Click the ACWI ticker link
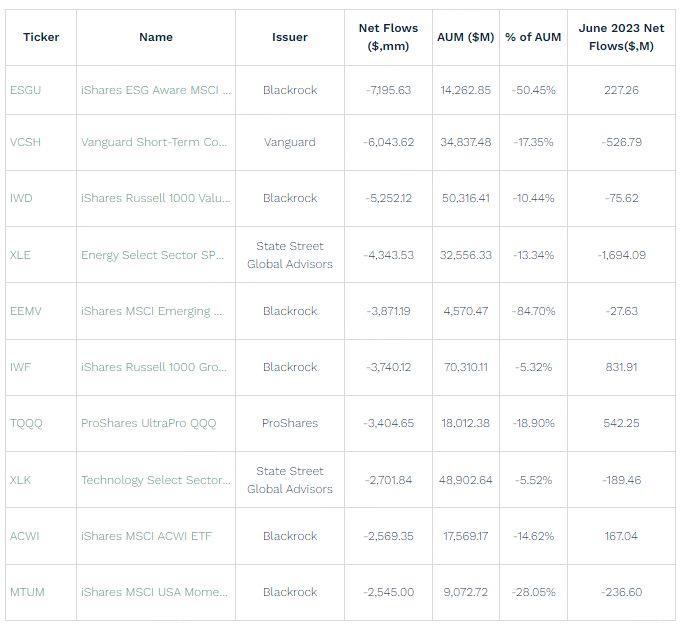 25,536
